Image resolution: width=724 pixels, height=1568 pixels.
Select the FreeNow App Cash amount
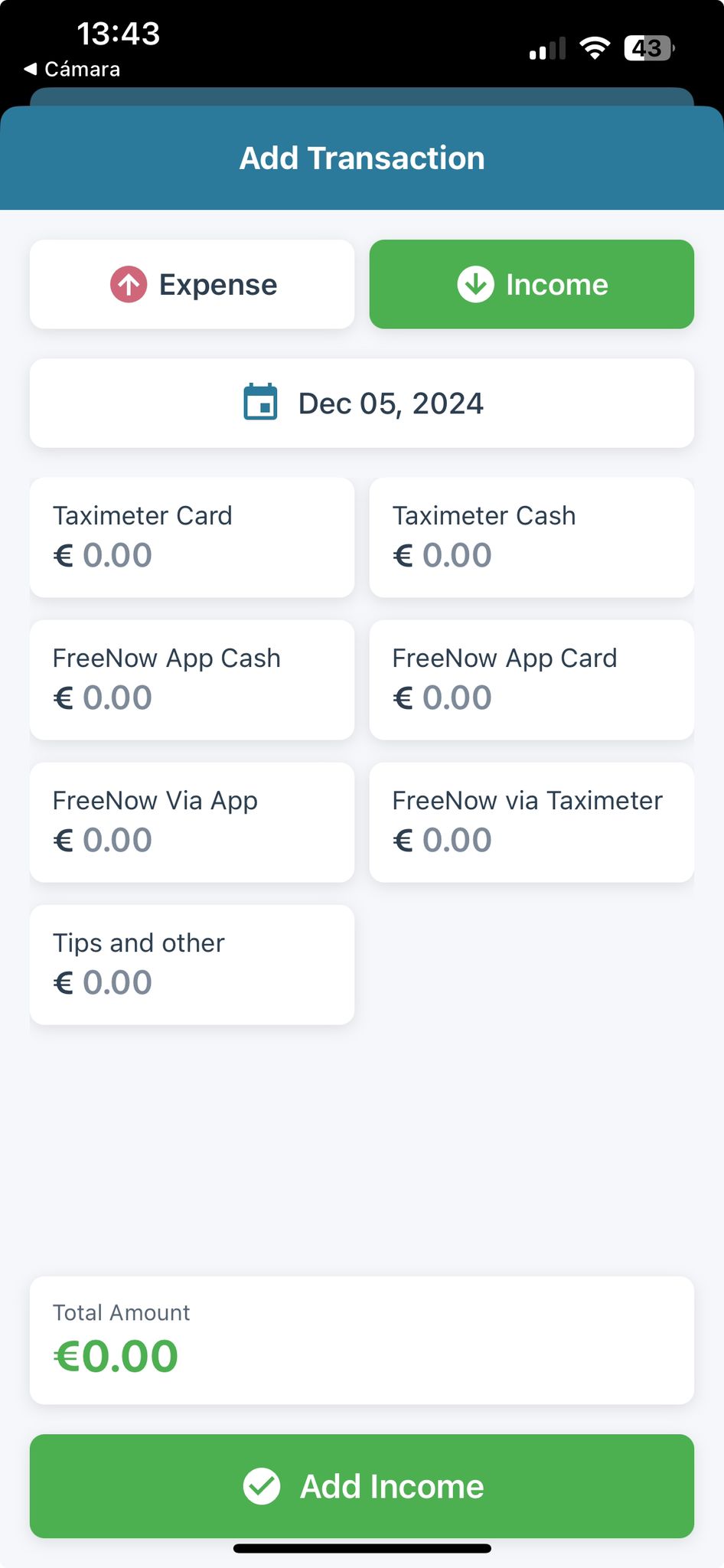click(192, 680)
